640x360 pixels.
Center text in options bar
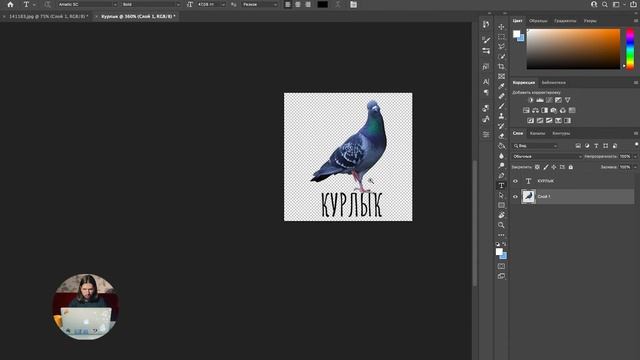pos(298,4)
